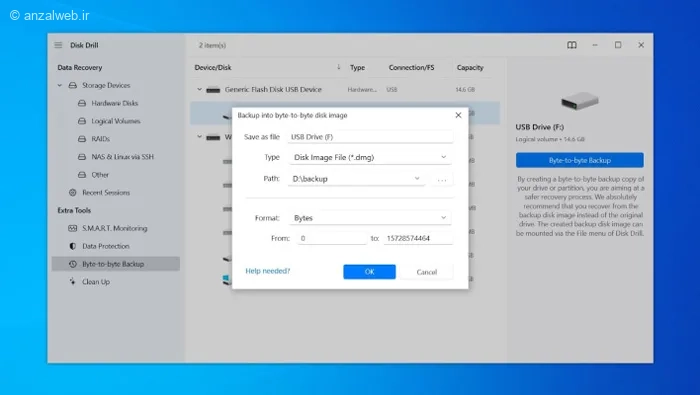This screenshot has height=395, width=700.
Task: Click the OK button in the dialog
Action: pos(369,272)
